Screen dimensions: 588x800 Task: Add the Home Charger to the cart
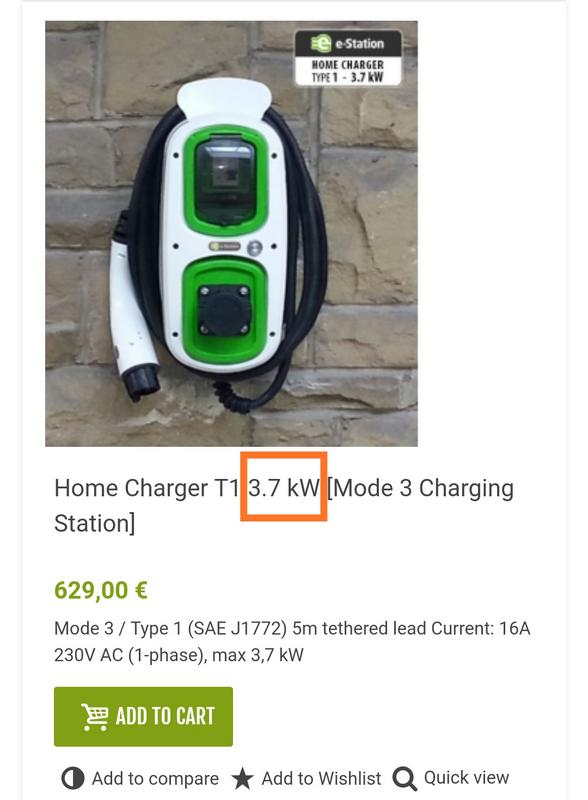click(143, 716)
